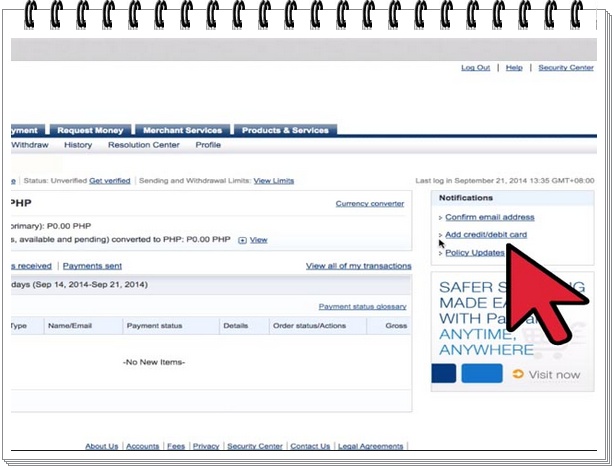This screenshot has height=468, width=614.
Task: Open the Privacy footer link
Action: [x=206, y=446]
